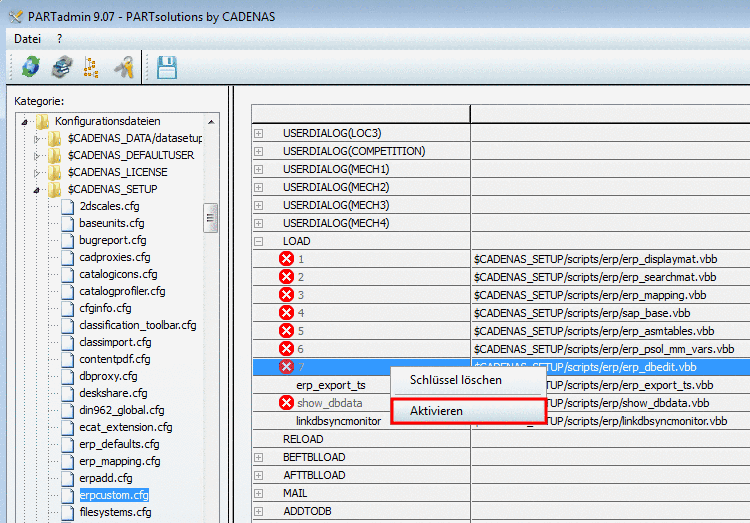Collapse the $CADENAS_SETUP tree node
Image resolution: width=750 pixels, height=523 pixels.
(x=36, y=190)
